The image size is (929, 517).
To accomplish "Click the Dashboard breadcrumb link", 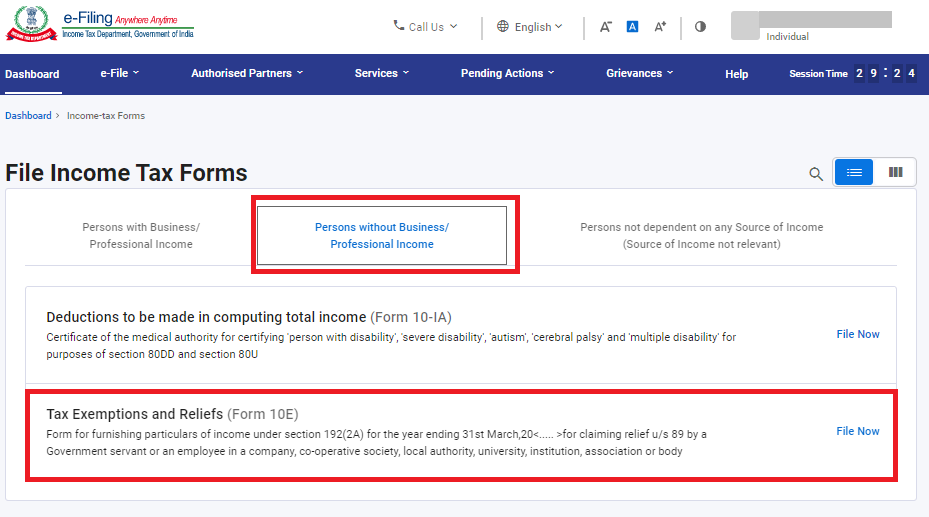I will 28,116.
